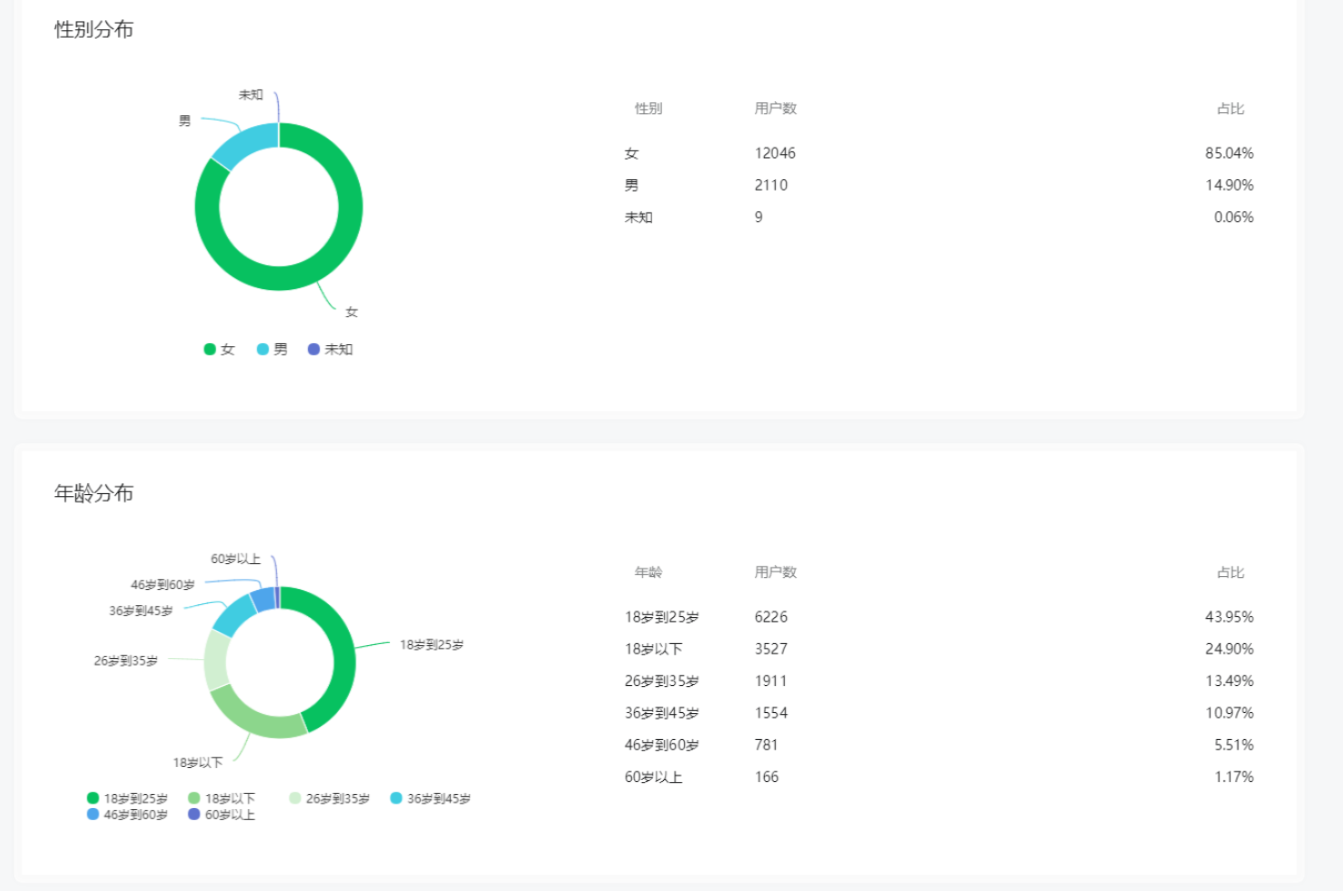This screenshot has height=891, width=1343.
Task: Click 未知 callout label above gender donut
Action: pyautogui.click(x=250, y=95)
